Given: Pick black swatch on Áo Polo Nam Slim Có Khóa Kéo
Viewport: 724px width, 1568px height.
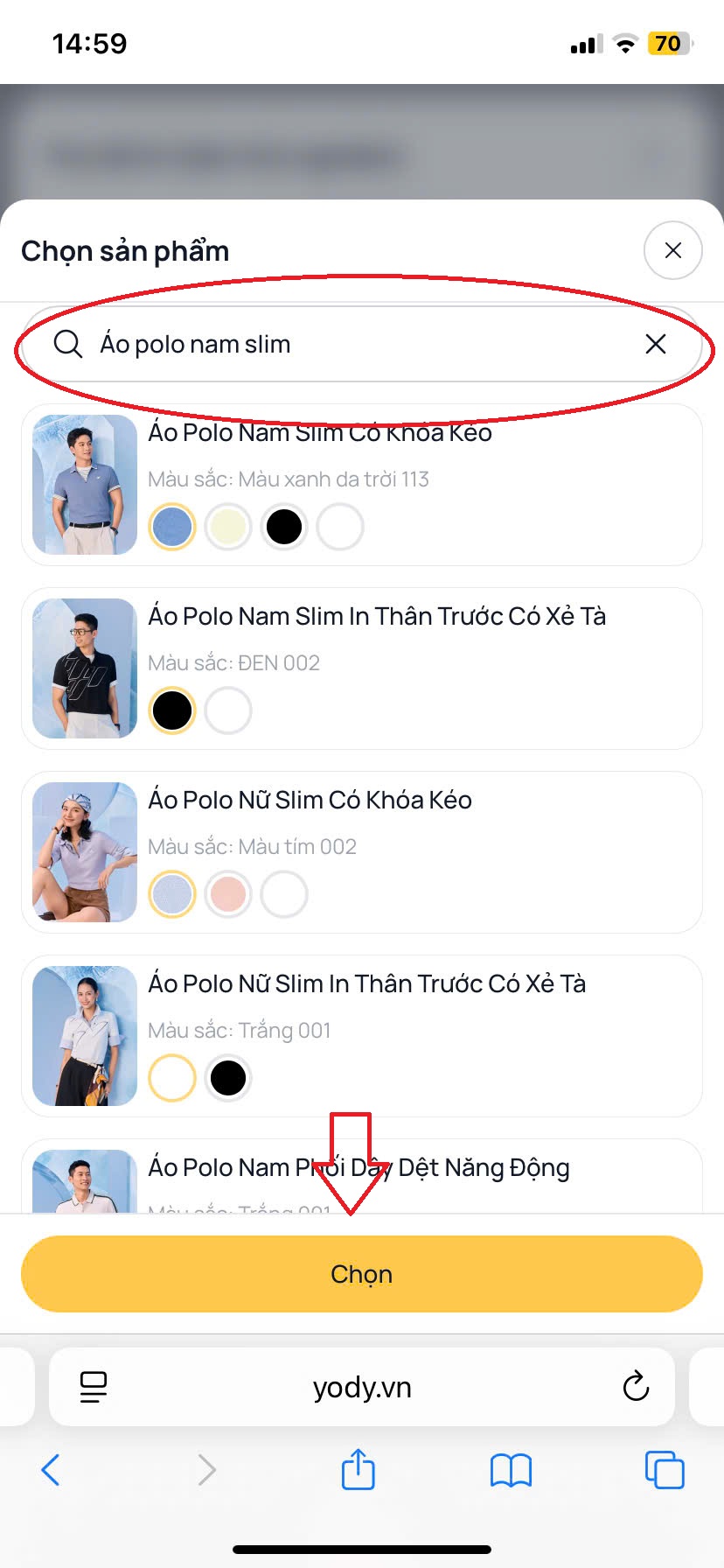Looking at the screenshot, I should [x=284, y=527].
